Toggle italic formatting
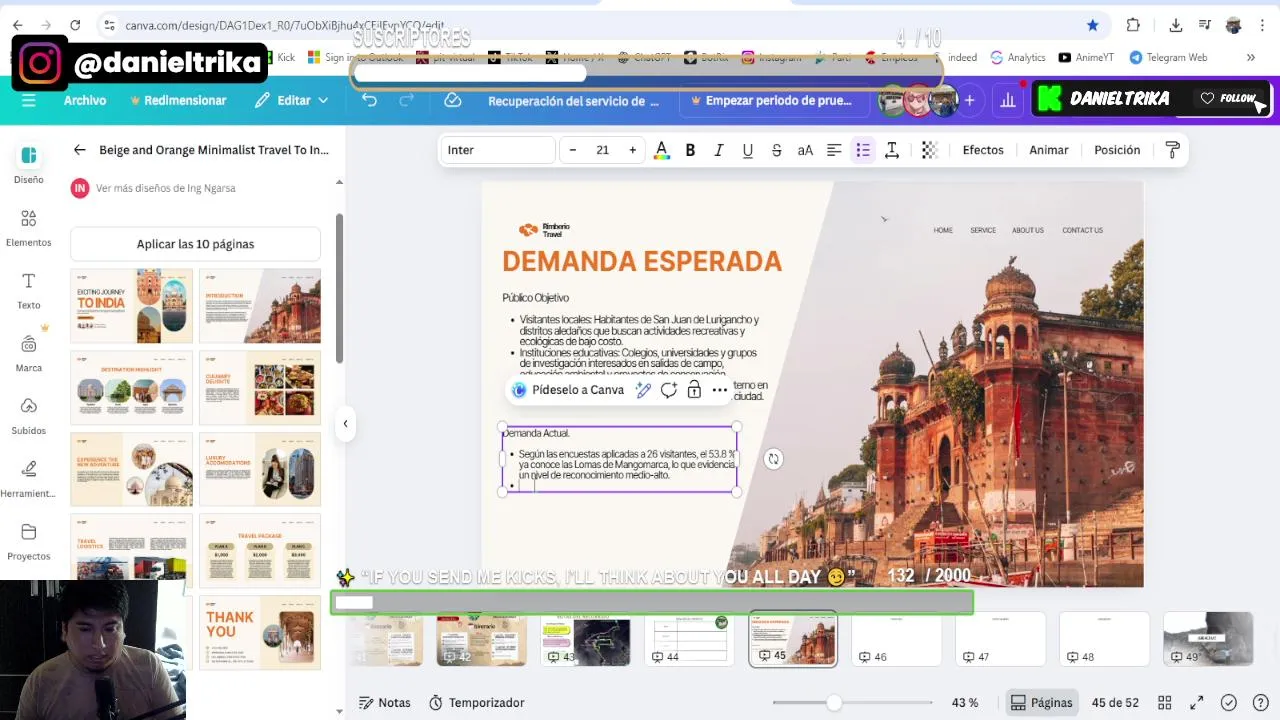Viewport: 1280px width, 720px height. click(718, 150)
